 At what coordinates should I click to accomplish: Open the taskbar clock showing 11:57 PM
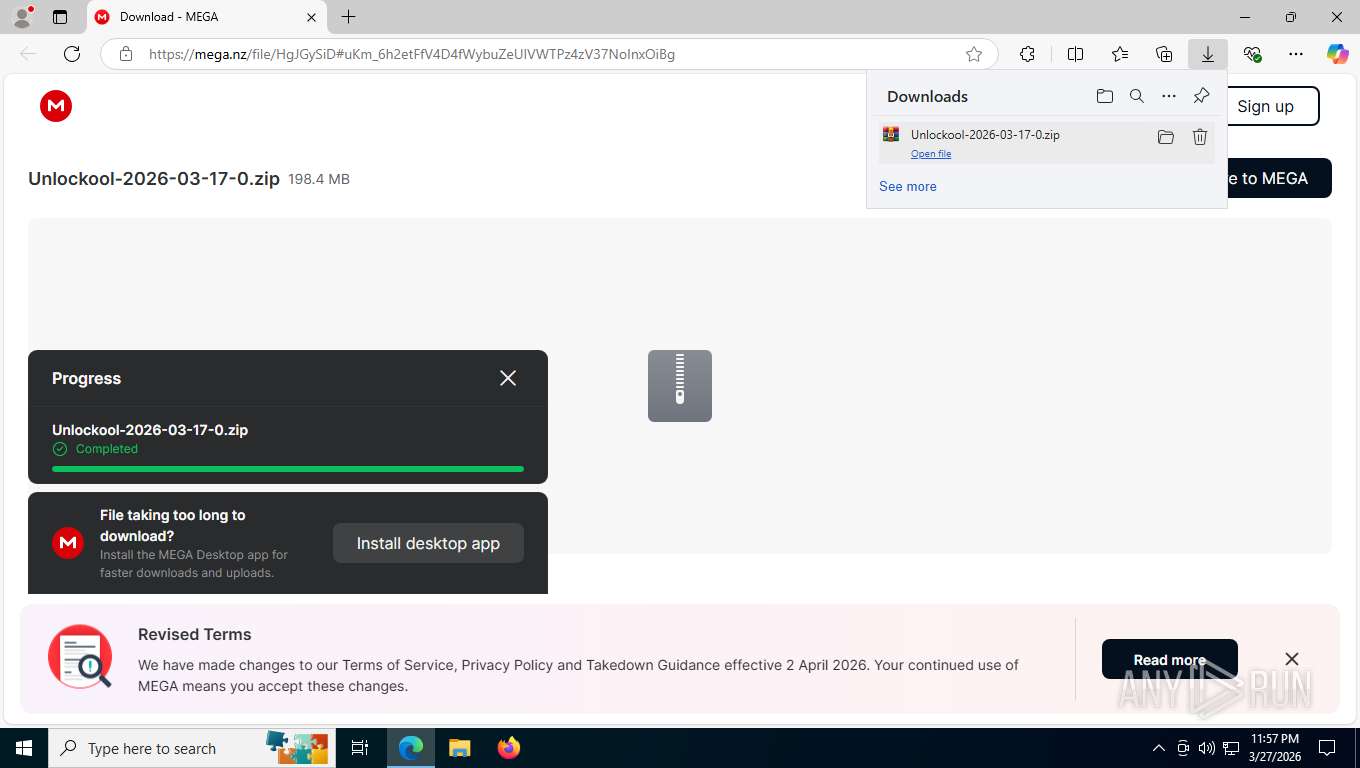coord(1274,748)
